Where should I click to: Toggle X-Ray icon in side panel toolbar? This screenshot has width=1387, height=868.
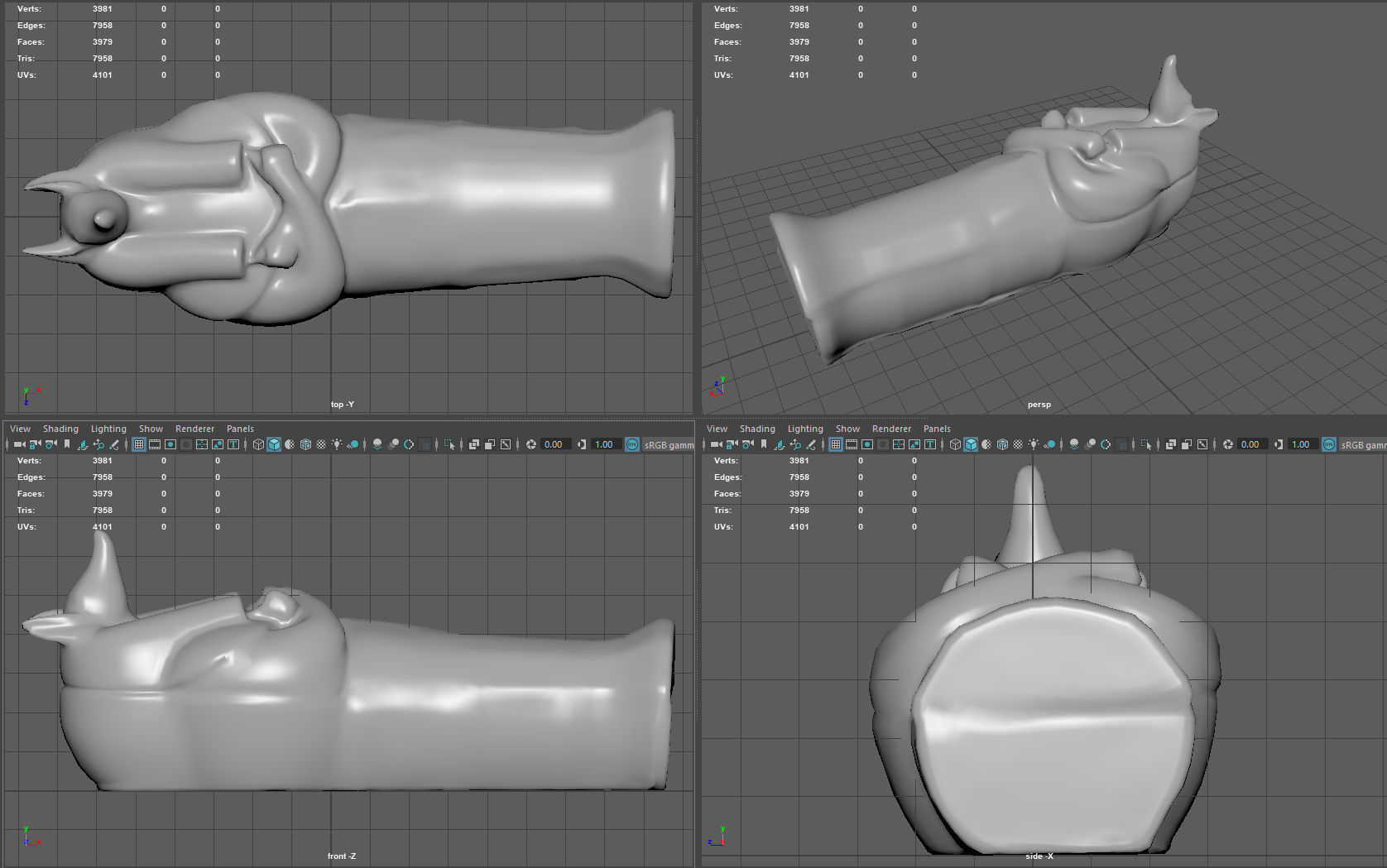[x=1171, y=444]
